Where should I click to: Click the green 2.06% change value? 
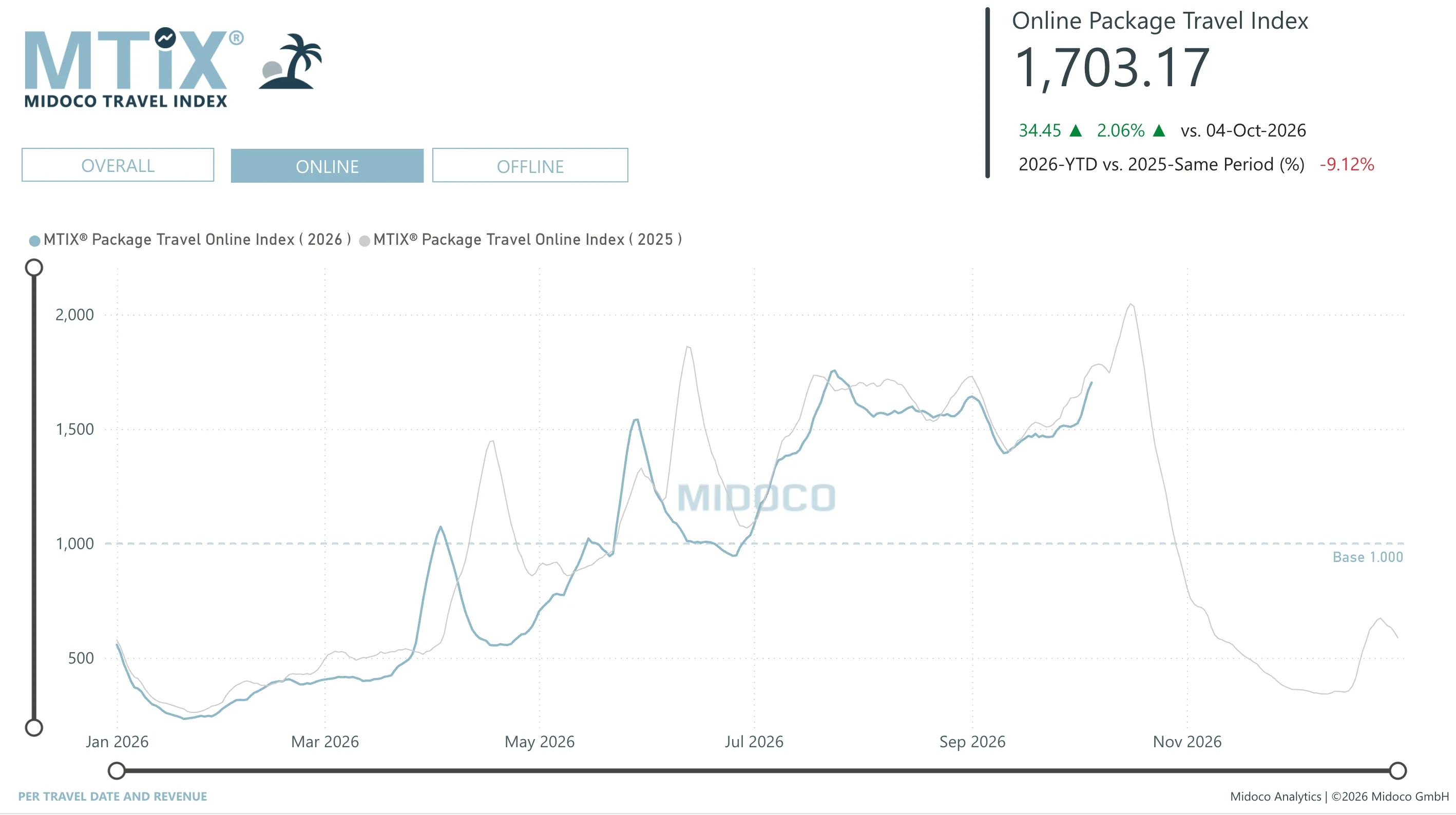coord(1120,130)
